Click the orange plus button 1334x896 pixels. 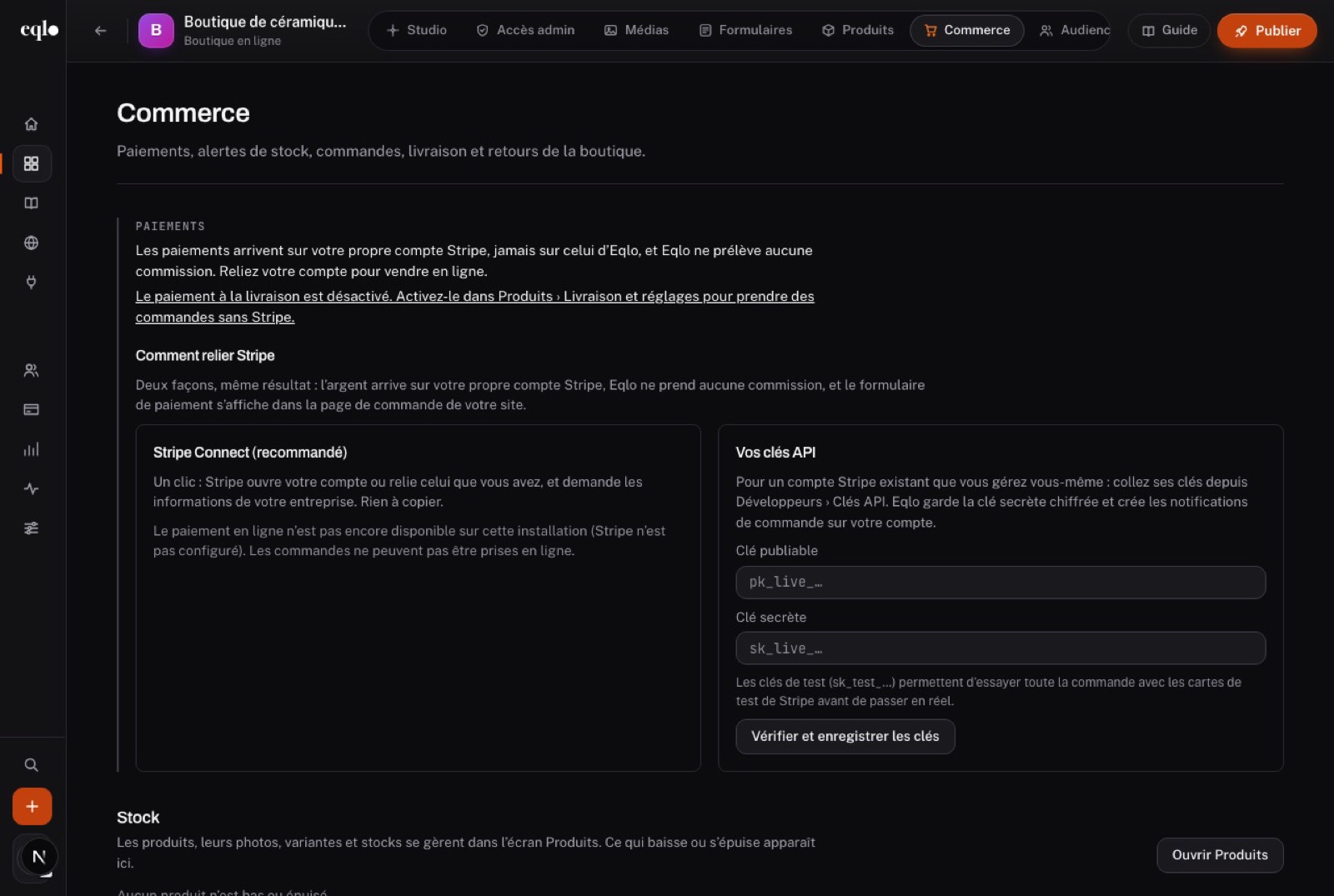point(32,807)
